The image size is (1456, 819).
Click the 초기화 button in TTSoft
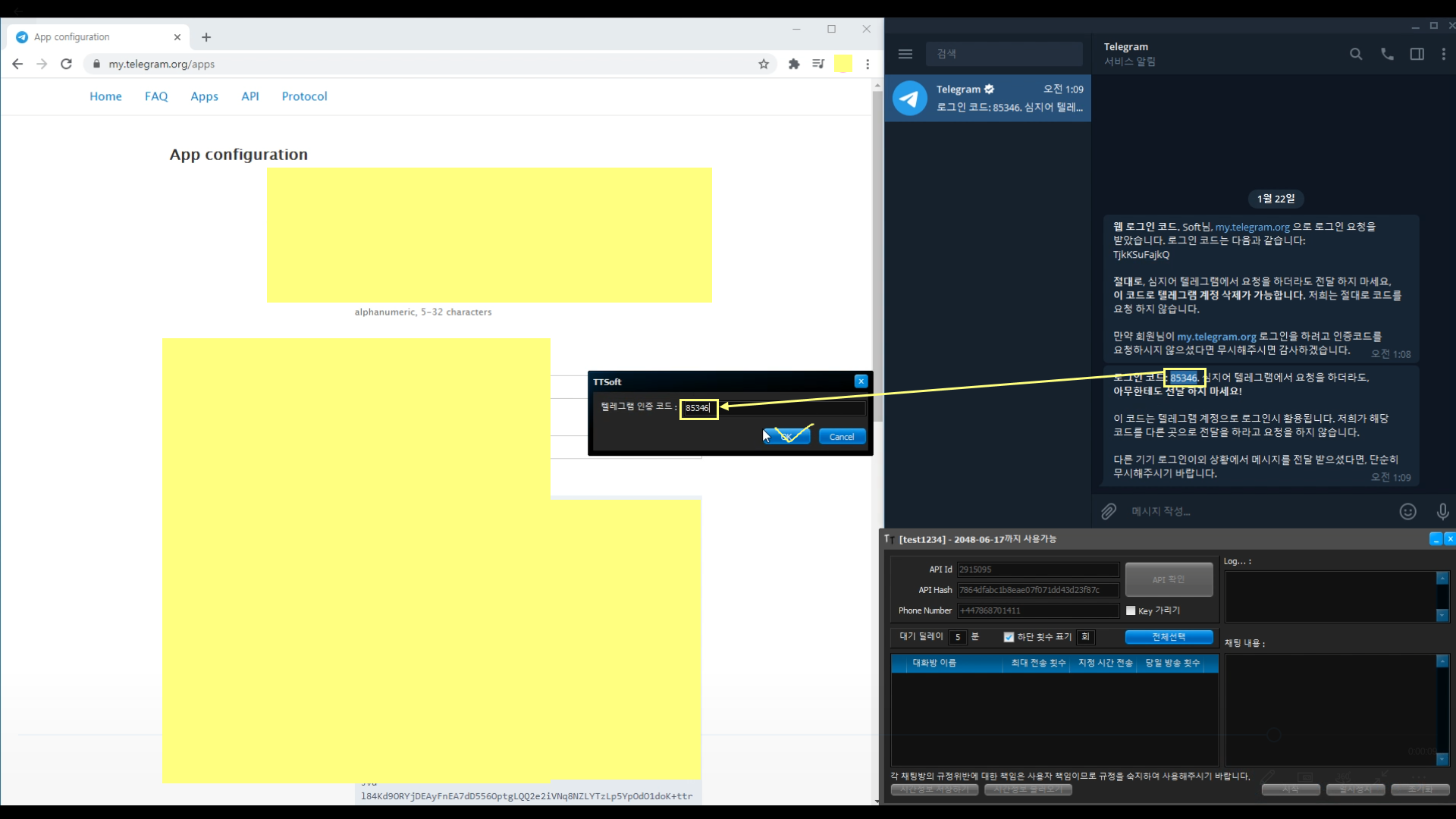pyautogui.click(x=1420, y=790)
